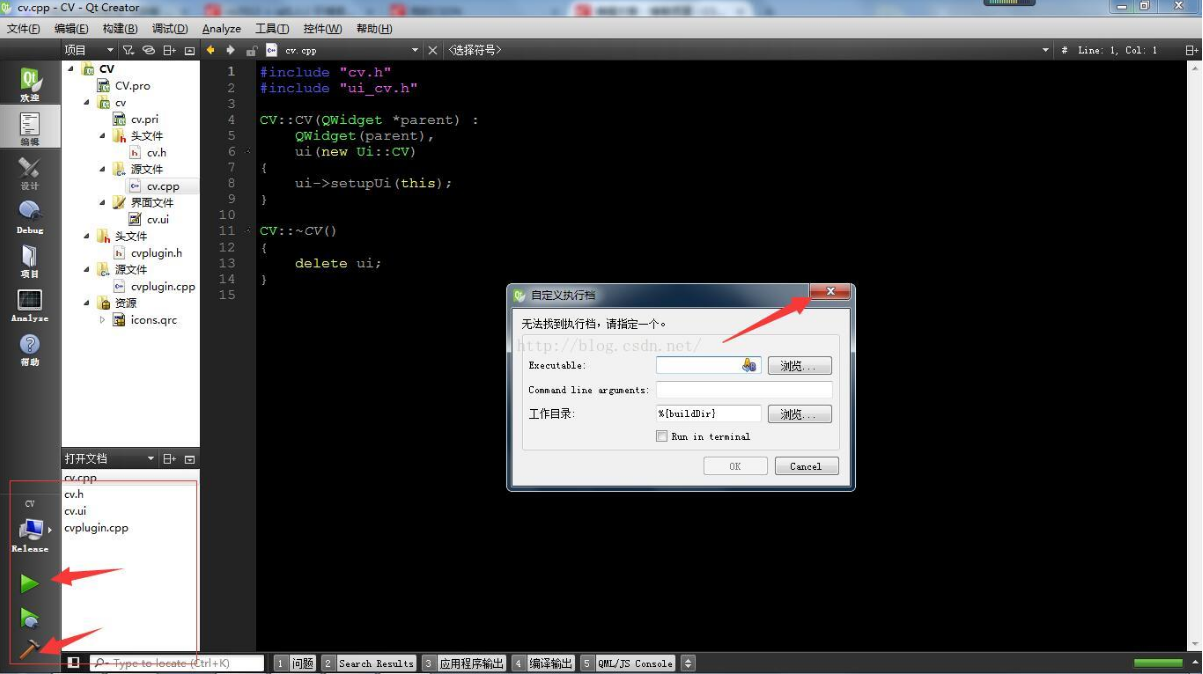Switch to Edit mode (编辑)

[x=30, y=128]
